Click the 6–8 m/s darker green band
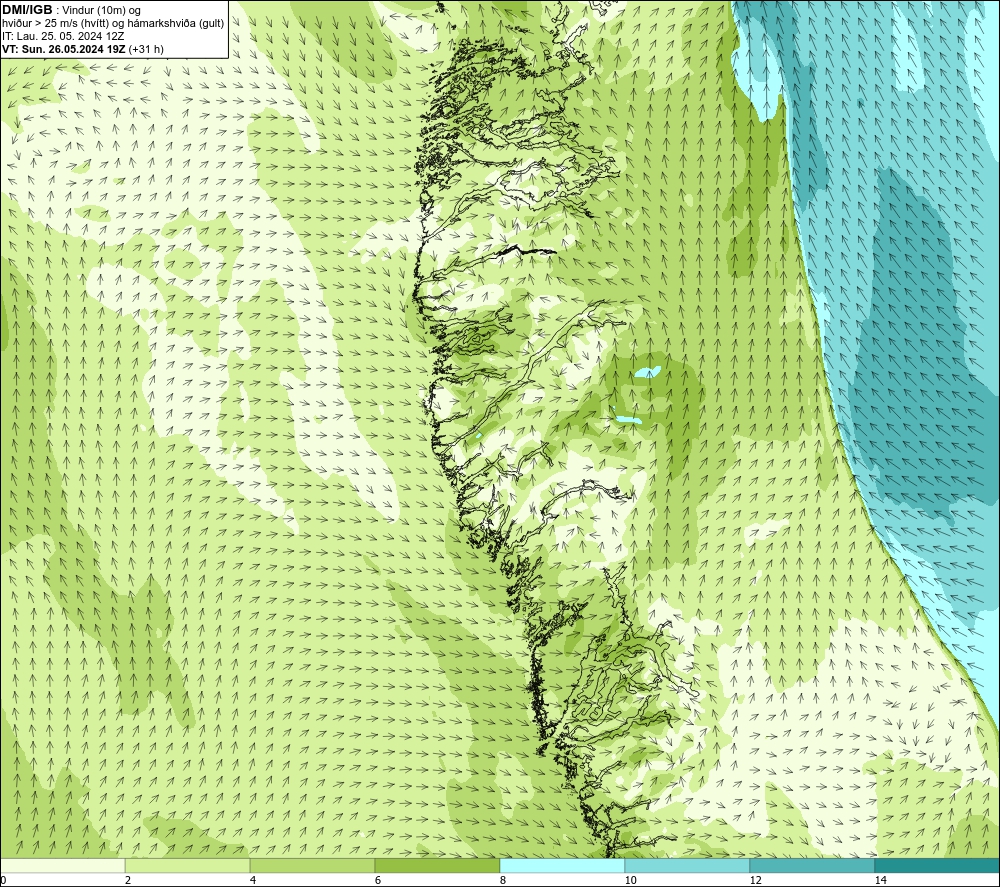This screenshot has height=887, width=1000. click(438, 866)
